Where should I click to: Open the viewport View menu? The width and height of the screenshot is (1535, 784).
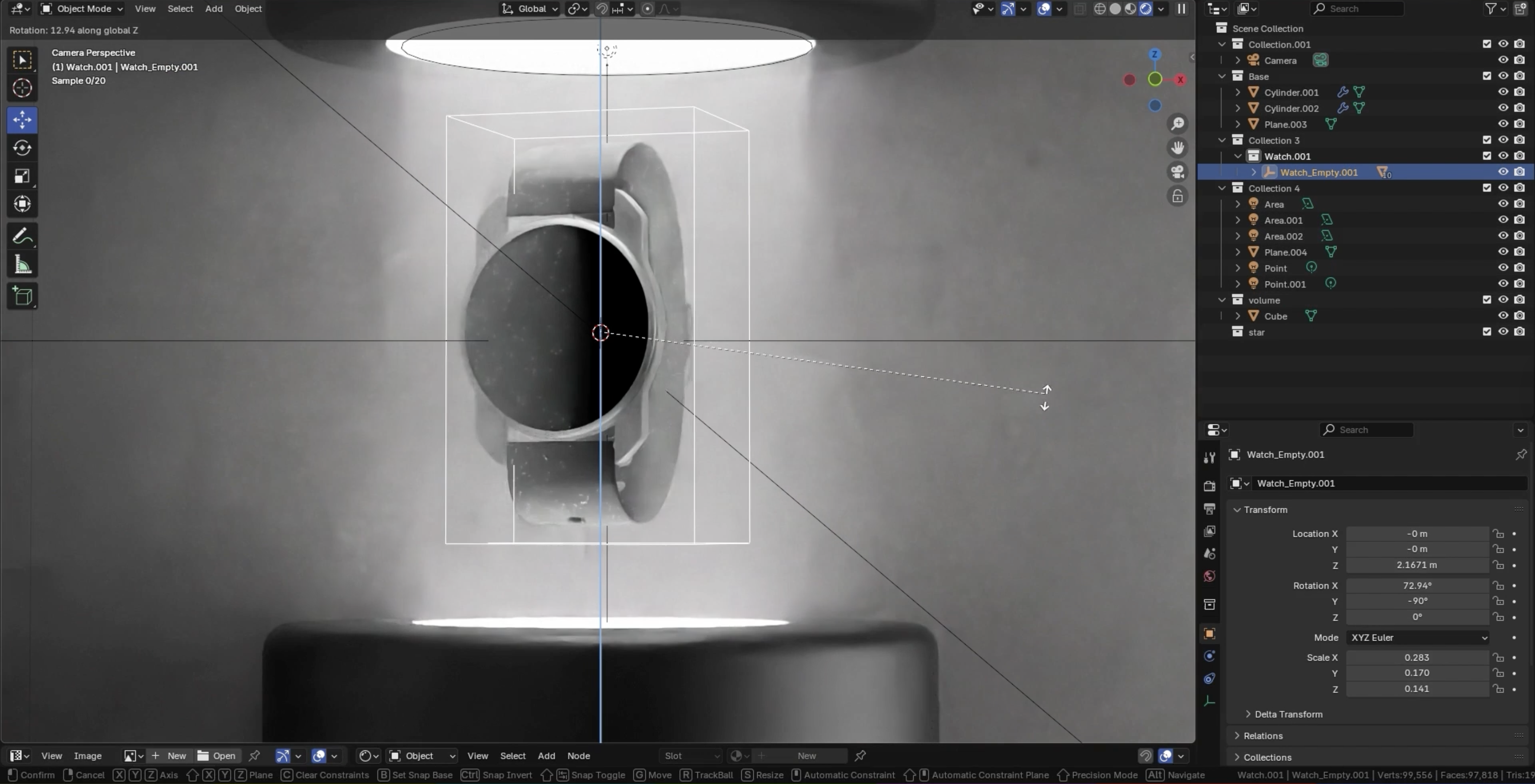coord(145,8)
